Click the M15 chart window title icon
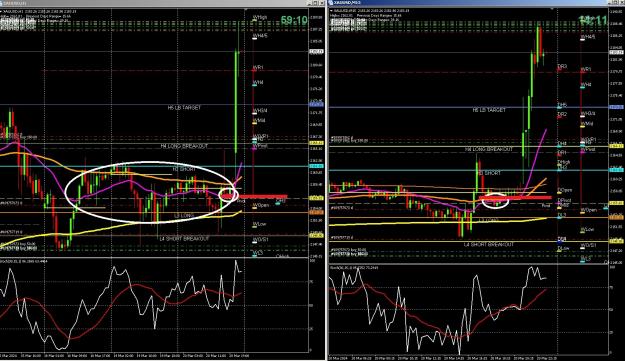The height and width of the screenshot is (361, 625). [331, 2]
